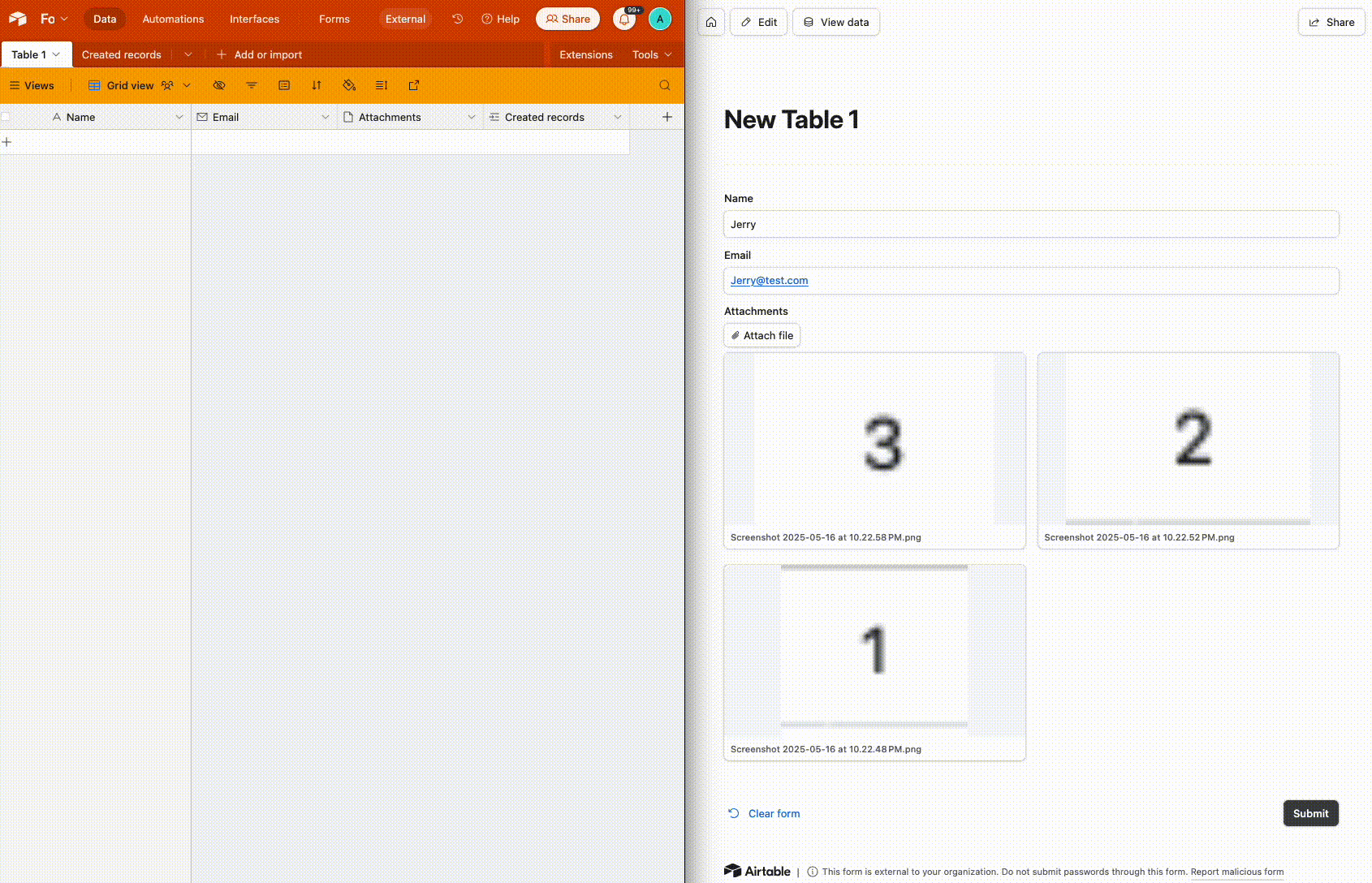Click Add or import
The image size is (1372, 883).
[259, 54]
